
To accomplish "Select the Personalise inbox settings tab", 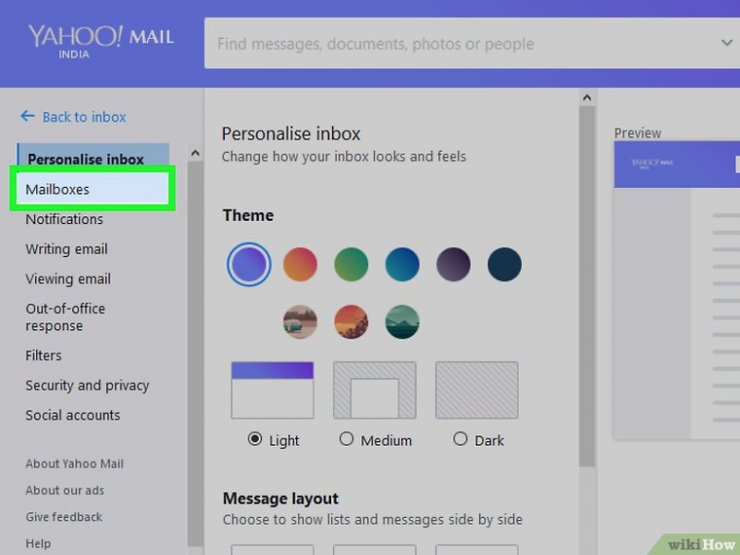I will tap(93, 156).
